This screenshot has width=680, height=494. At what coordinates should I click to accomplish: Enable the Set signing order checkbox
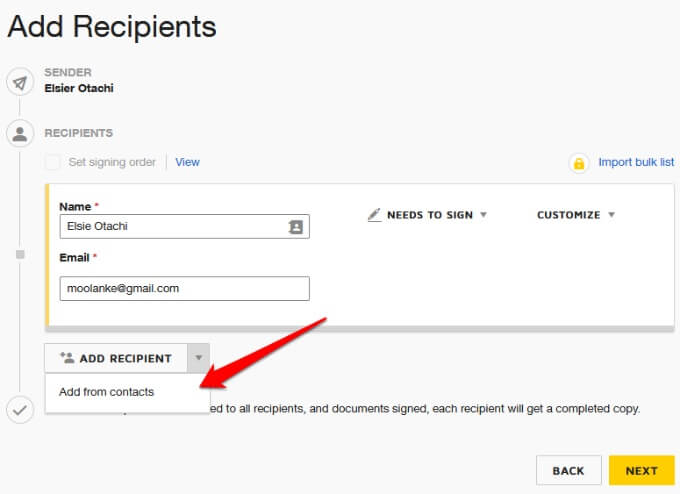(x=53, y=162)
